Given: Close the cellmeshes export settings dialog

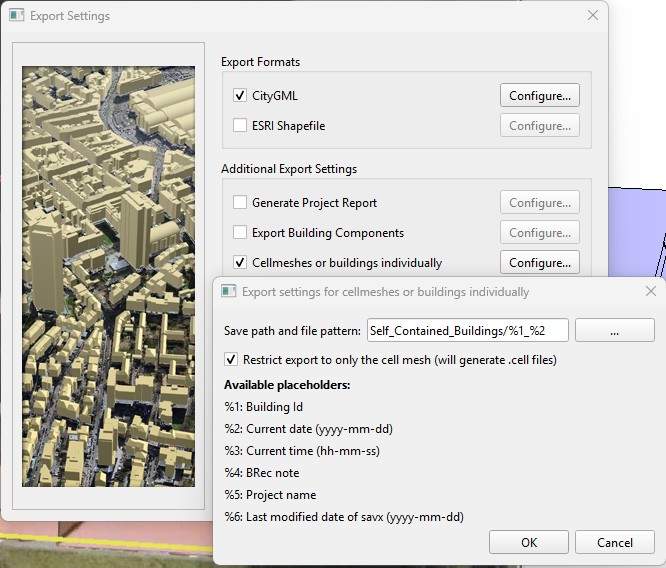Looking at the screenshot, I should (x=650, y=291).
